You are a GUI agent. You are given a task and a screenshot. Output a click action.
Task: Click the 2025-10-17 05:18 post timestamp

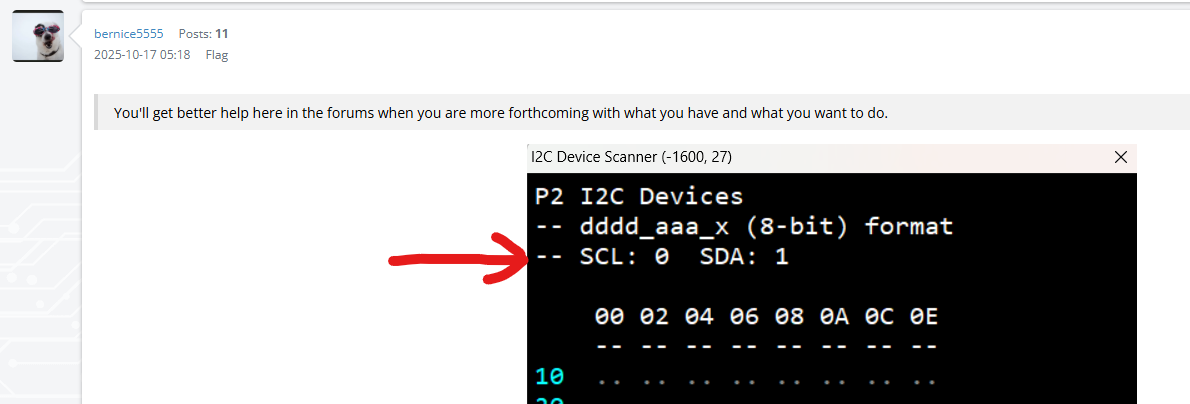(142, 55)
